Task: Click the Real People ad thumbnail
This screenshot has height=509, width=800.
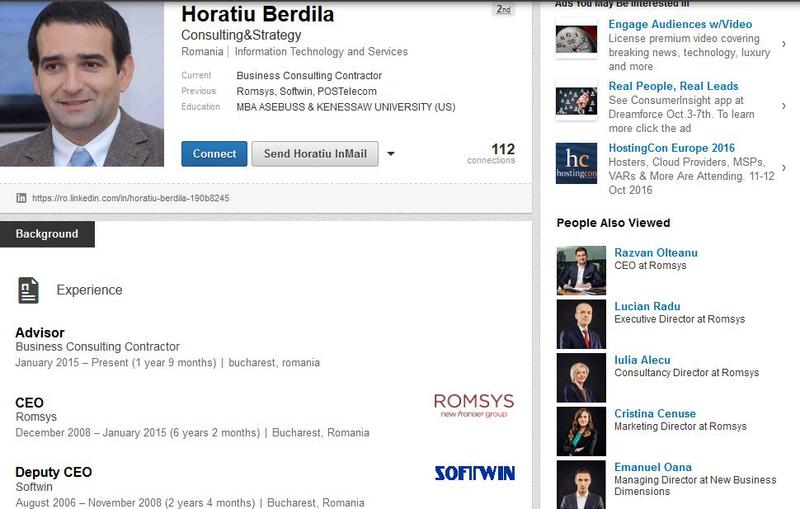Action: click(577, 101)
